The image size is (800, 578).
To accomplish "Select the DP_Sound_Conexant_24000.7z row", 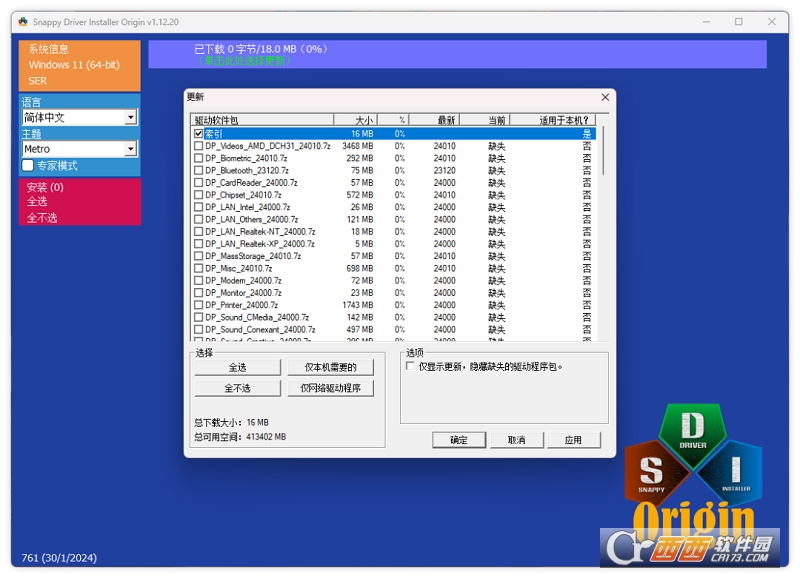I will pyautogui.click(x=393, y=330).
